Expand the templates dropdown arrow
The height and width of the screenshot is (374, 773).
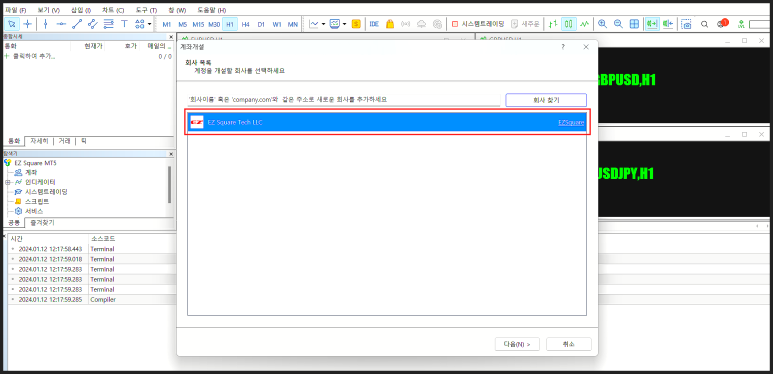click(345, 24)
